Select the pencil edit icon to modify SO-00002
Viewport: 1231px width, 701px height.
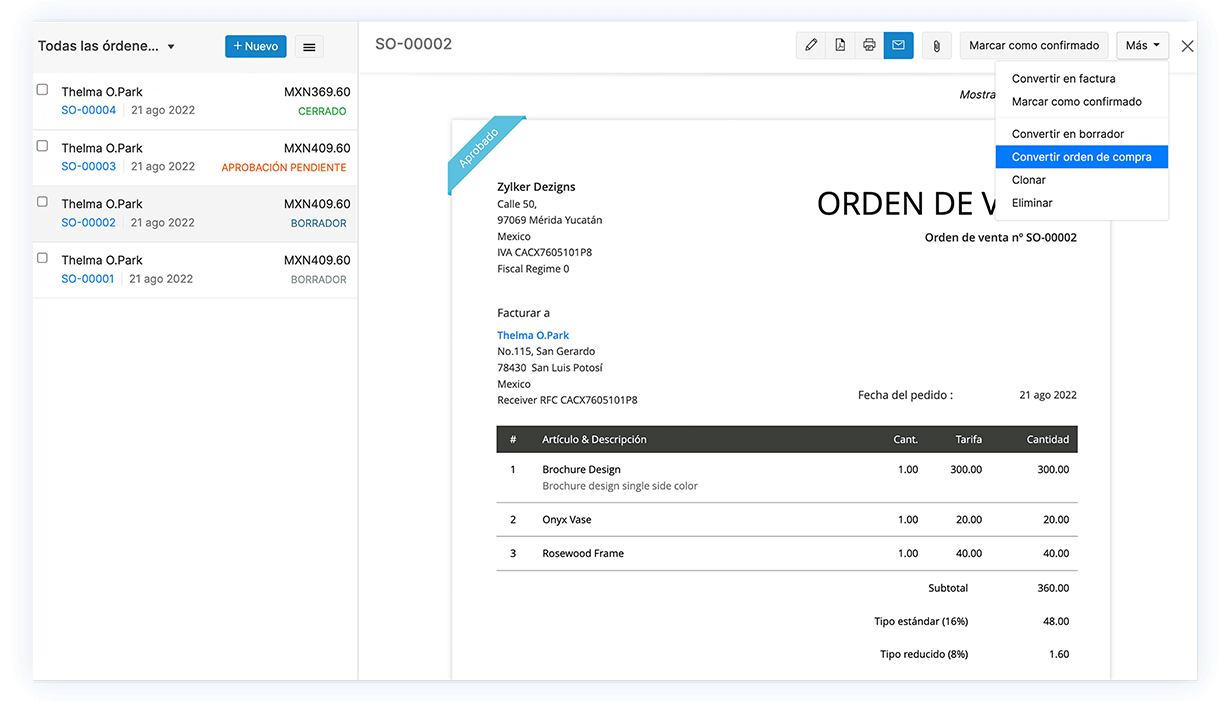point(811,45)
